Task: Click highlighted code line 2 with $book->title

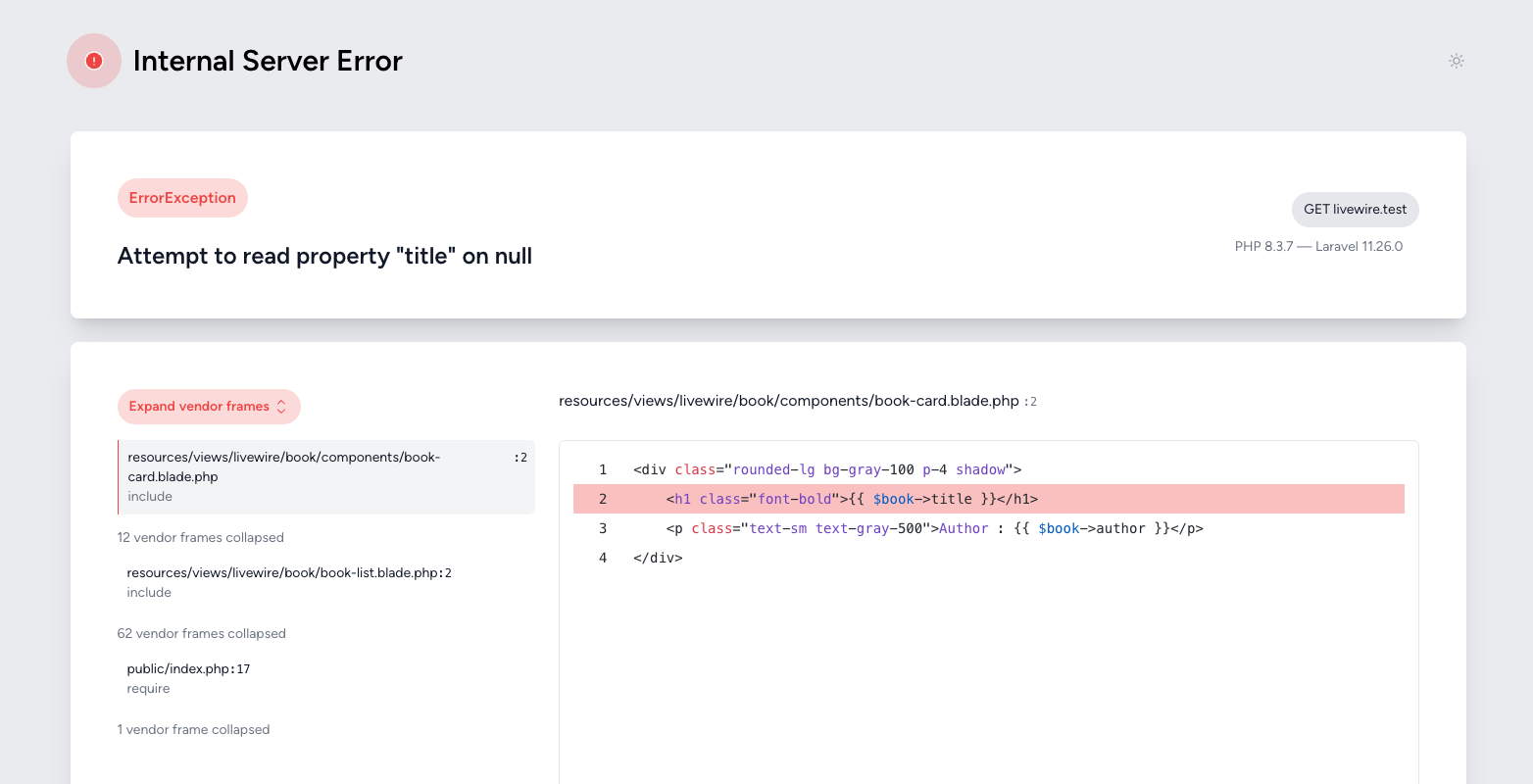Action: coord(989,499)
